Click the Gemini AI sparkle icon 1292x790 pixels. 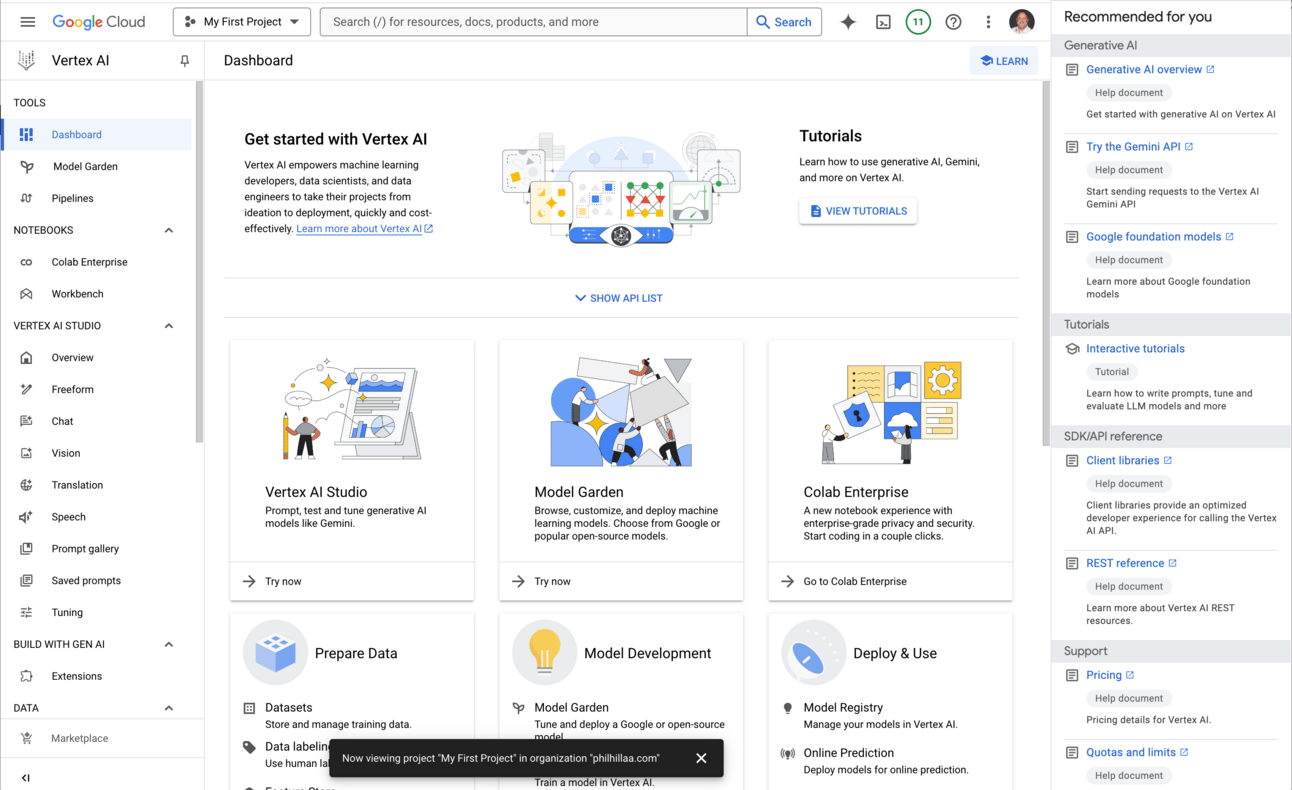(x=848, y=22)
